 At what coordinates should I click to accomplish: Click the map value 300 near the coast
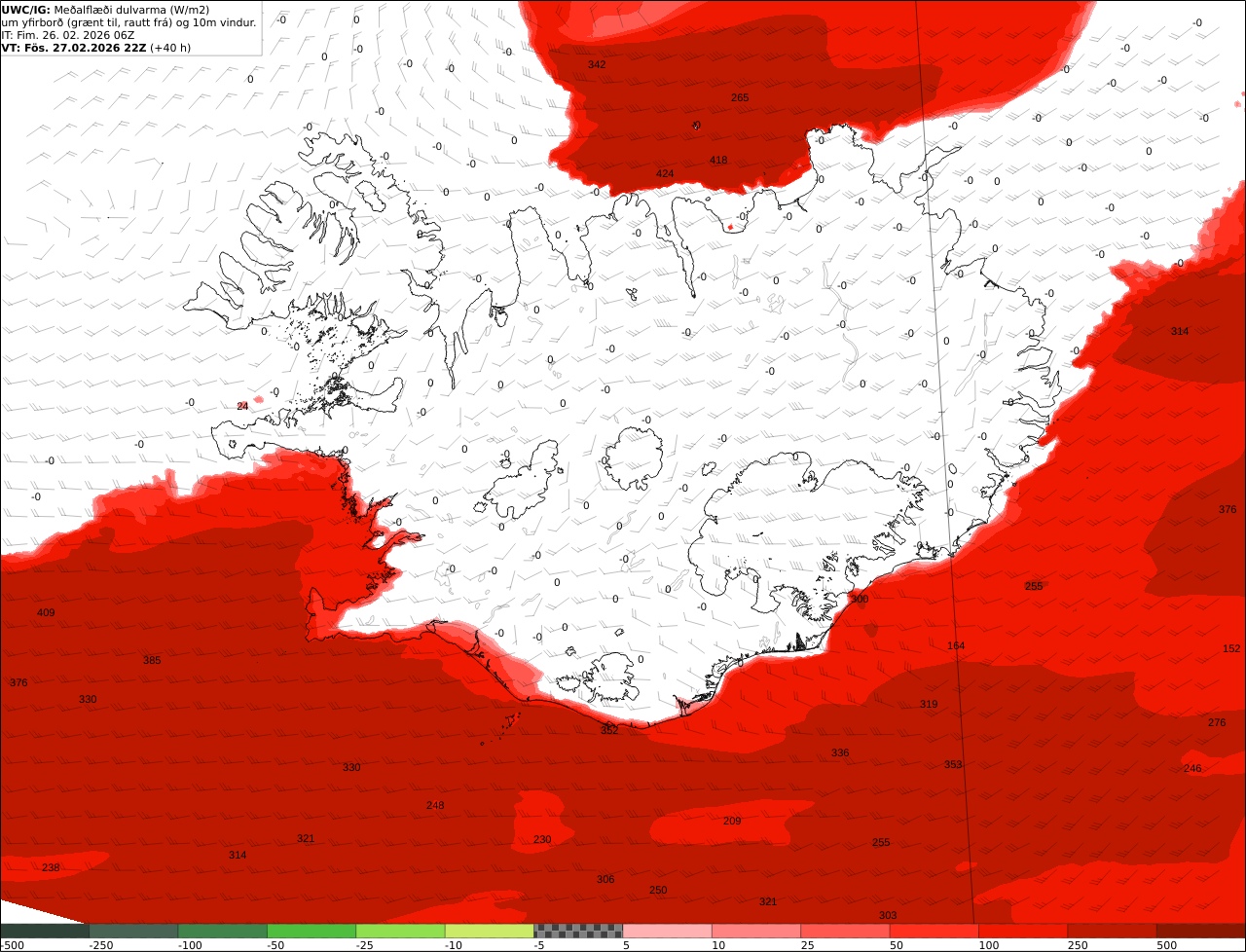[x=860, y=599]
